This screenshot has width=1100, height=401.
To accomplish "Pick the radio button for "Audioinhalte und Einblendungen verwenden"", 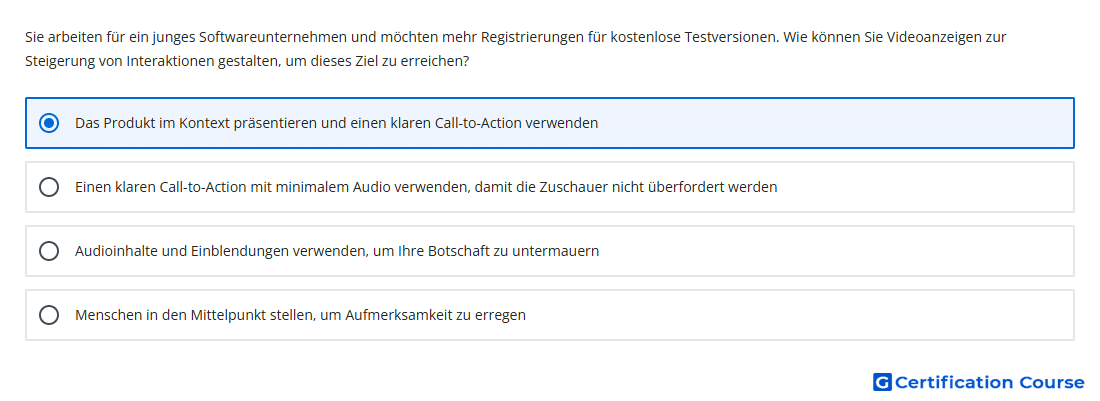I will (x=48, y=251).
